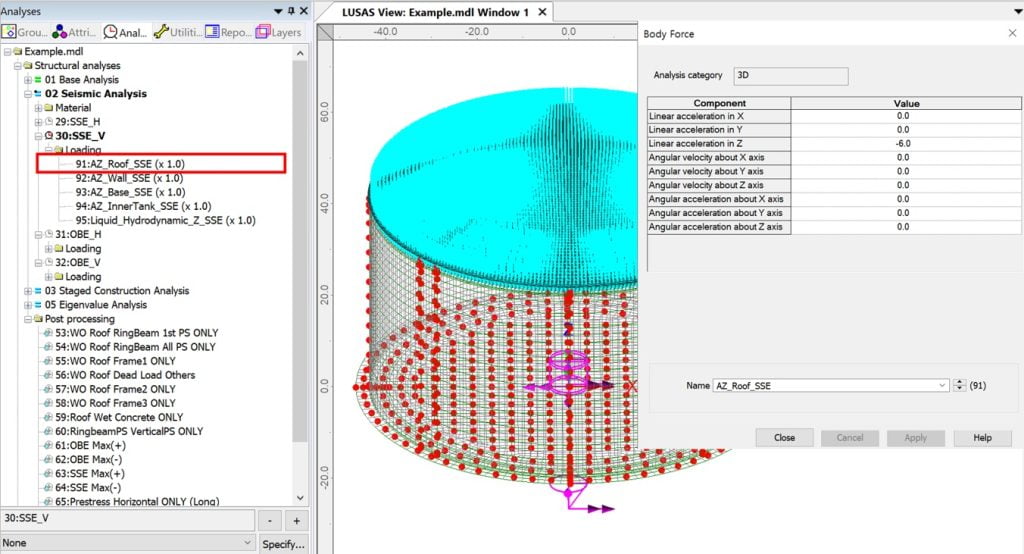This screenshot has width=1024, height=554.
Task: Select the LUSAS View Example.mdl Window 1 tab
Action: (434, 12)
